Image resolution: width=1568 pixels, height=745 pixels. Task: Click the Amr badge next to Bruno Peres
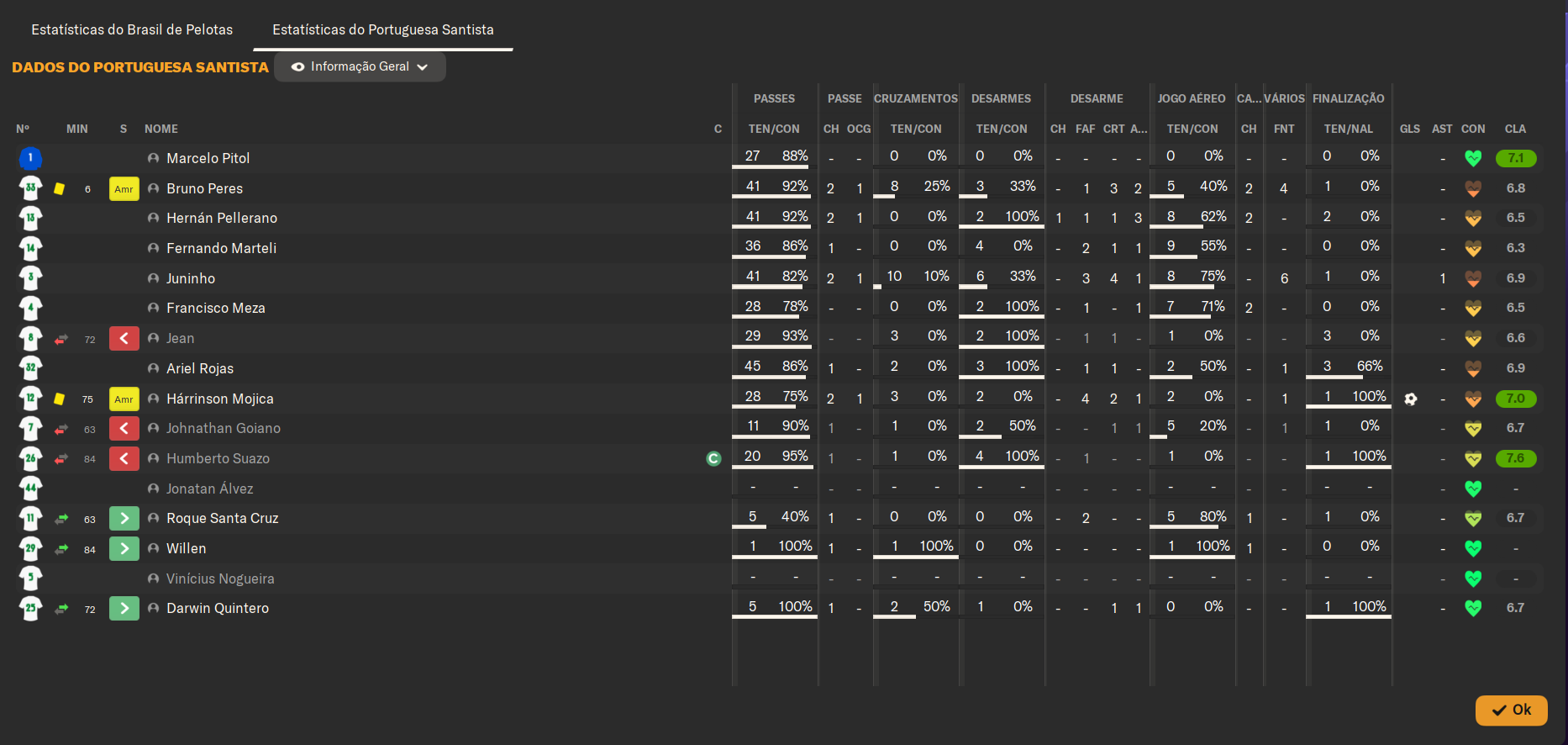[x=124, y=189]
